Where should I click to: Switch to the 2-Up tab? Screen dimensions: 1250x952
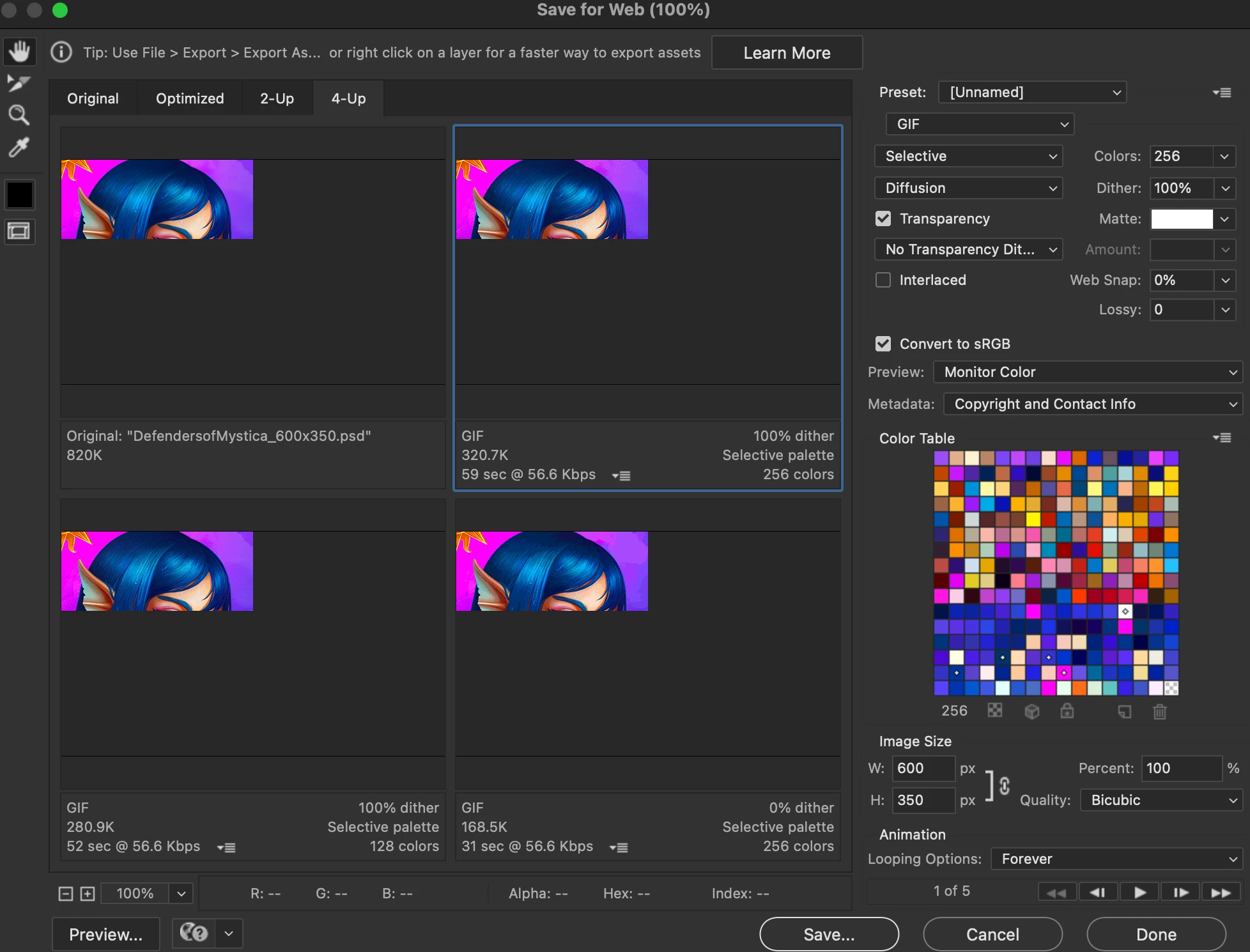(277, 98)
